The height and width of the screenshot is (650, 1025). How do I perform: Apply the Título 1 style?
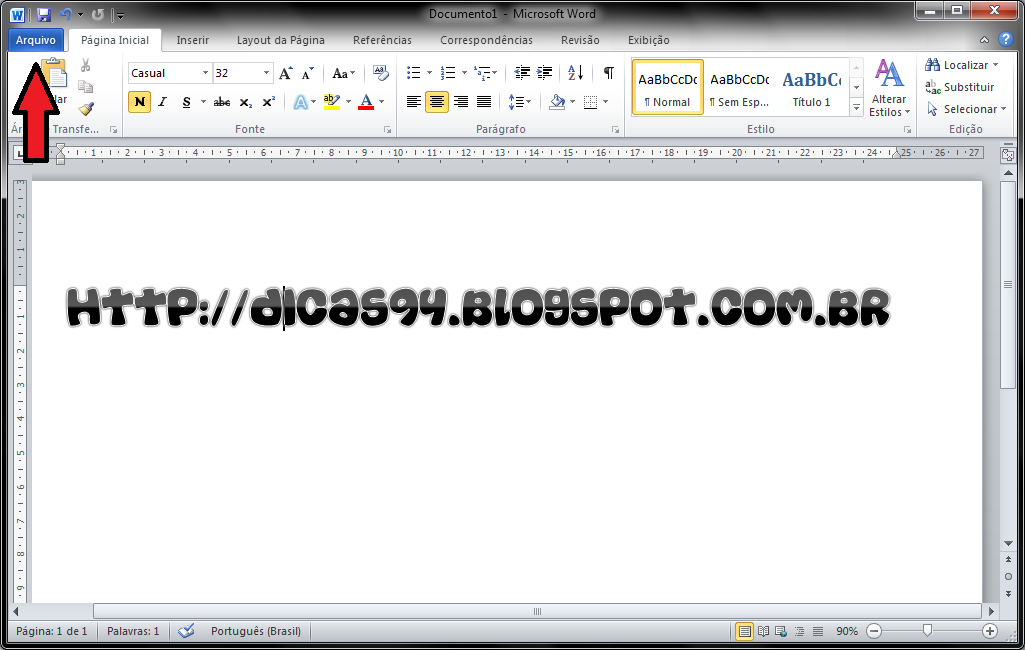coord(811,87)
